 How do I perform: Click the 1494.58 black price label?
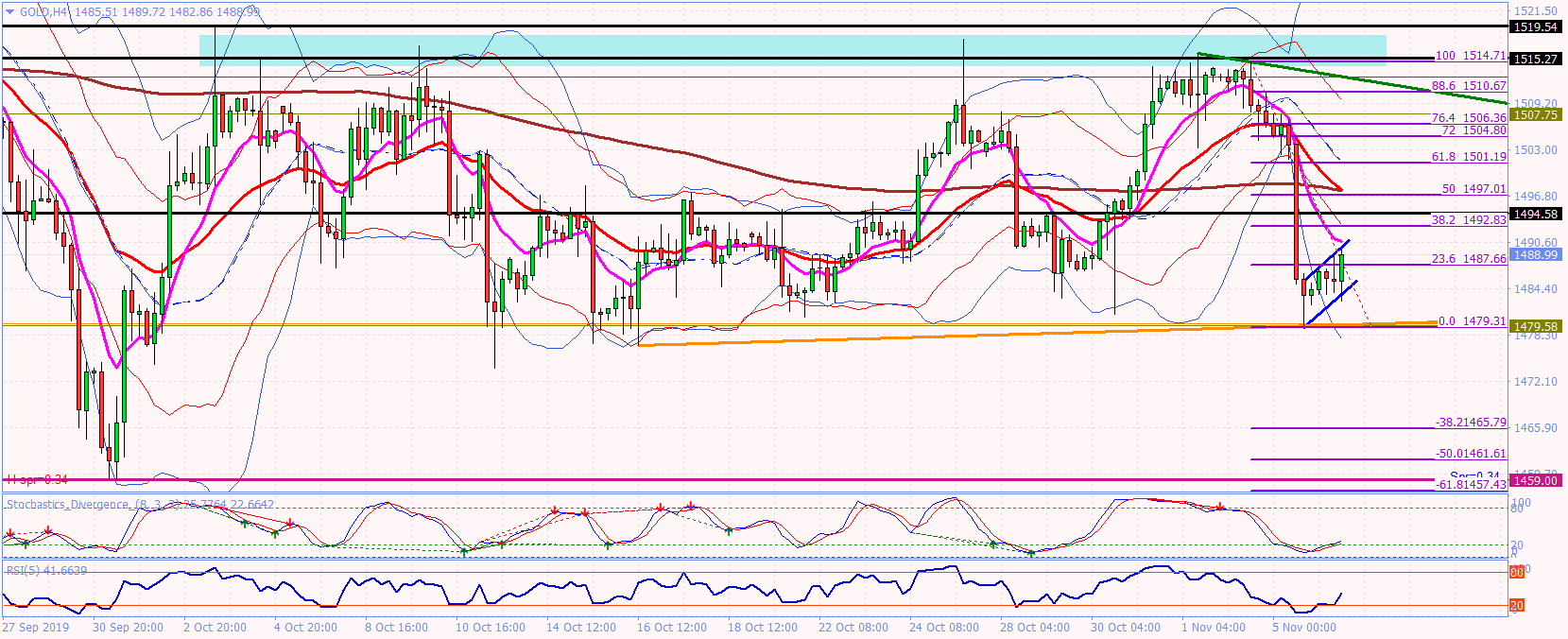click(x=1536, y=215)
